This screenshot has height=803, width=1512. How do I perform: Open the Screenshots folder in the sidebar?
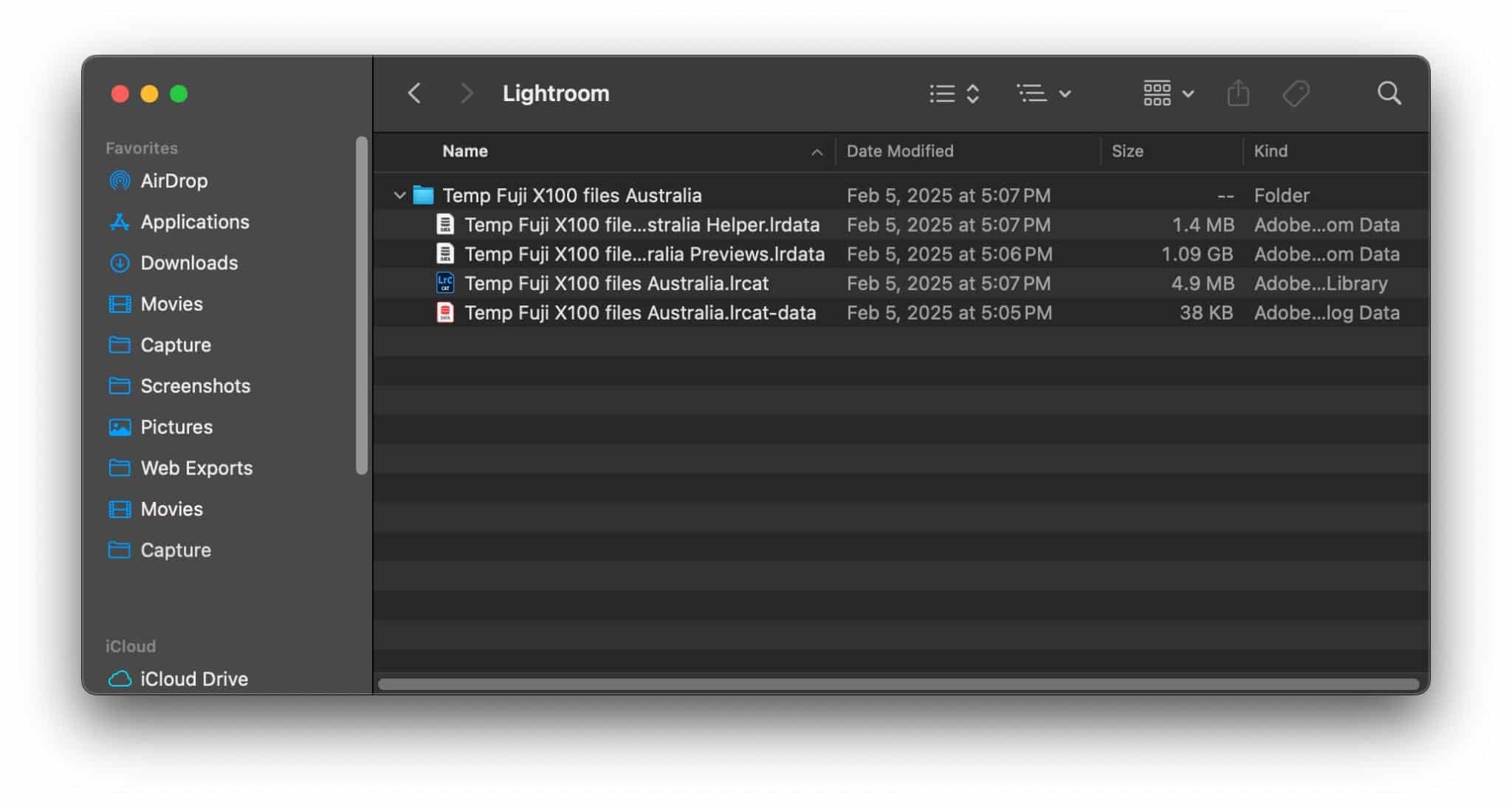click(194, 386)
